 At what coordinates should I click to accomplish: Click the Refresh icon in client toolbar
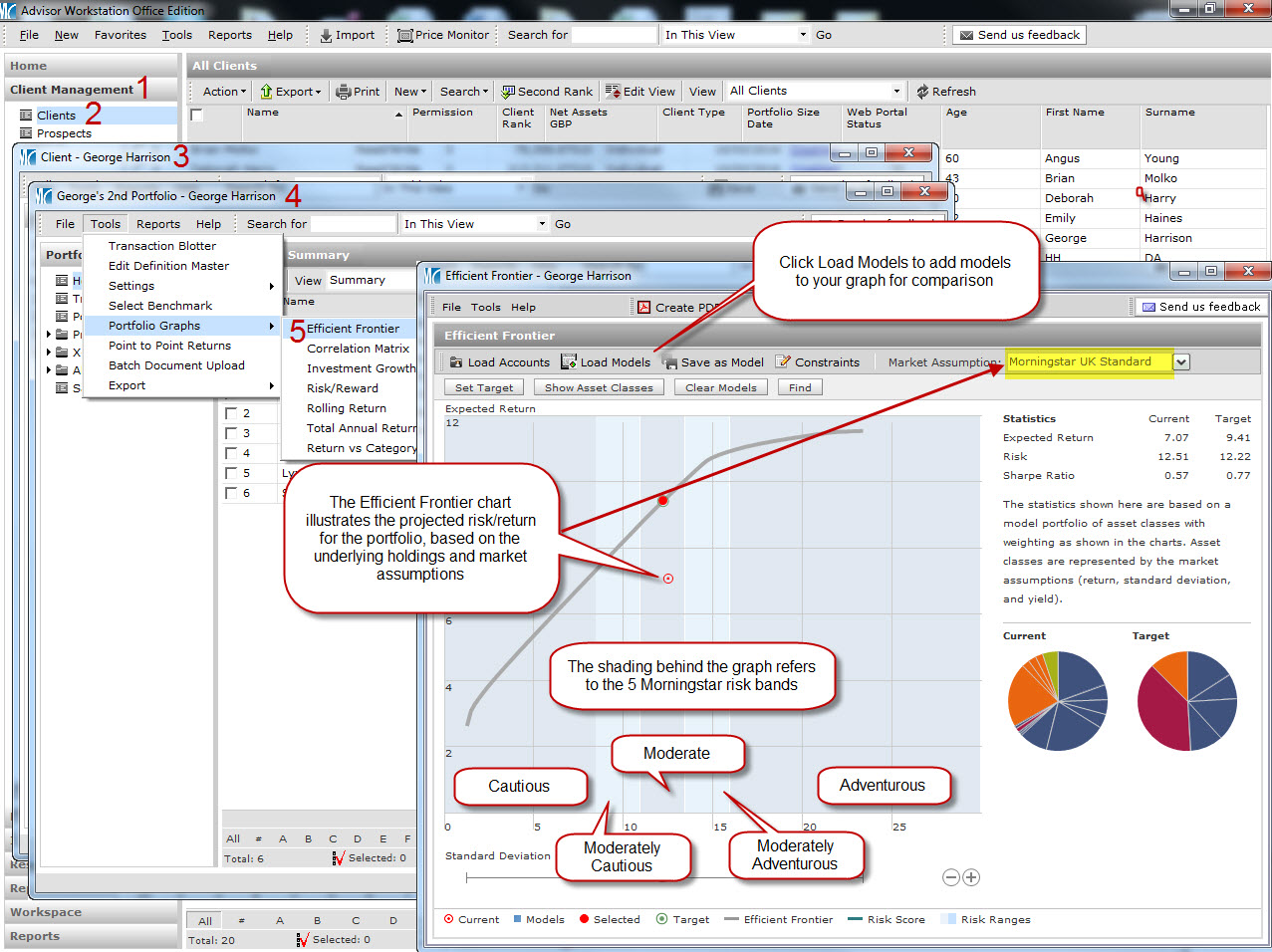point(922,92)
